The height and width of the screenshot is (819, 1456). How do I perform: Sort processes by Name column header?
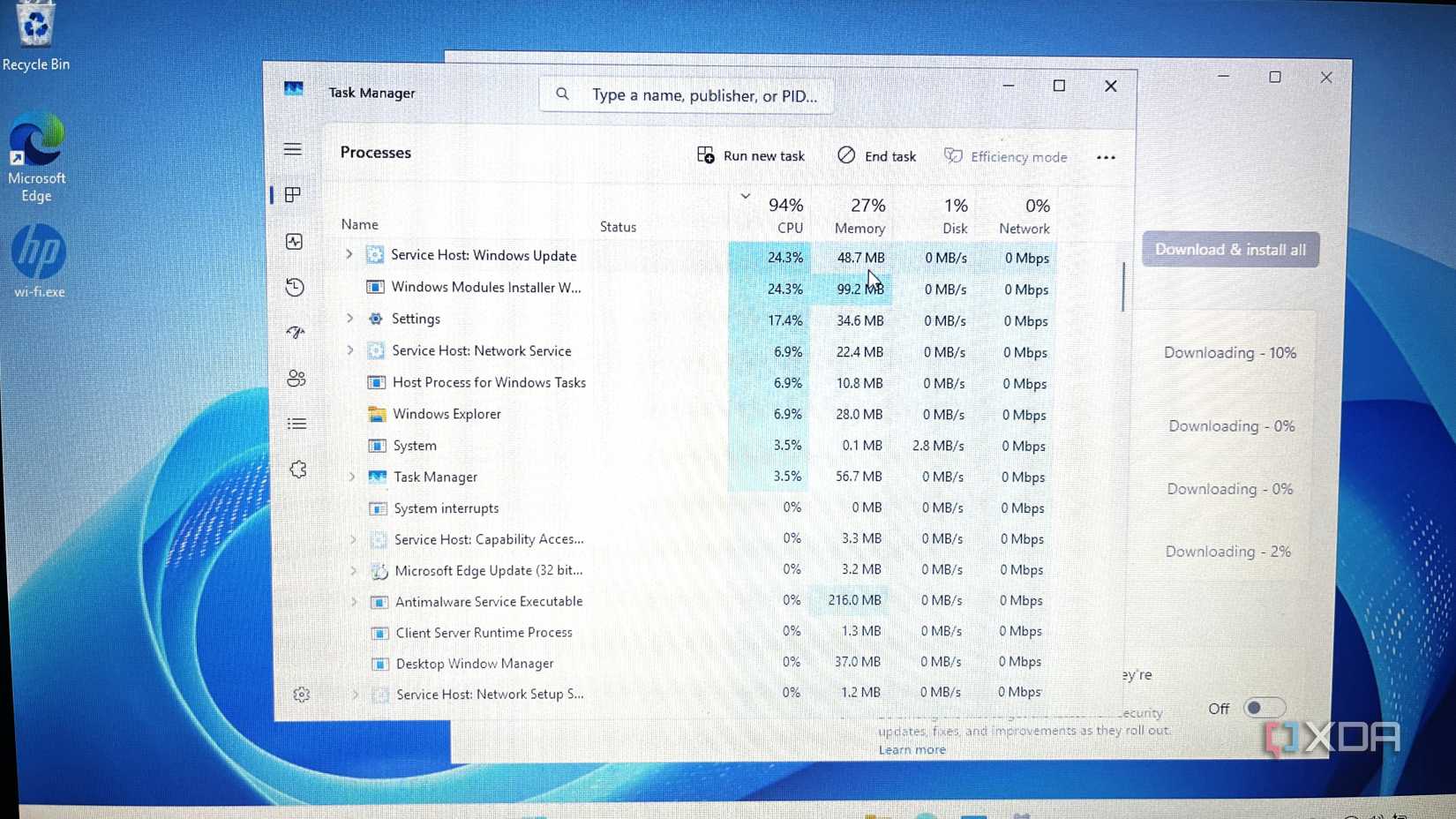click(360, 225)
